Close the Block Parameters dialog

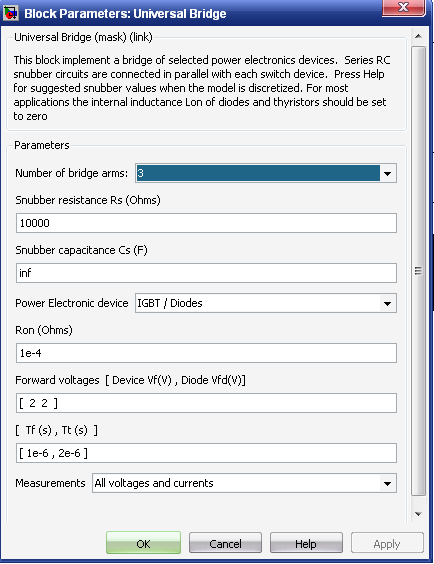pyautogui.click(x=404, y=7)
